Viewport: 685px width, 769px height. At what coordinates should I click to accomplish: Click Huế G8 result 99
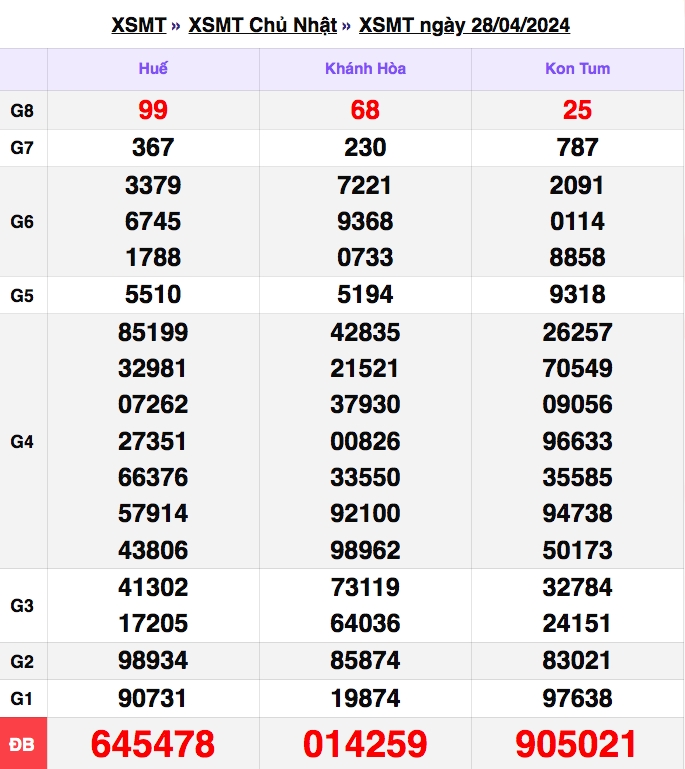(x=153, y=110)
